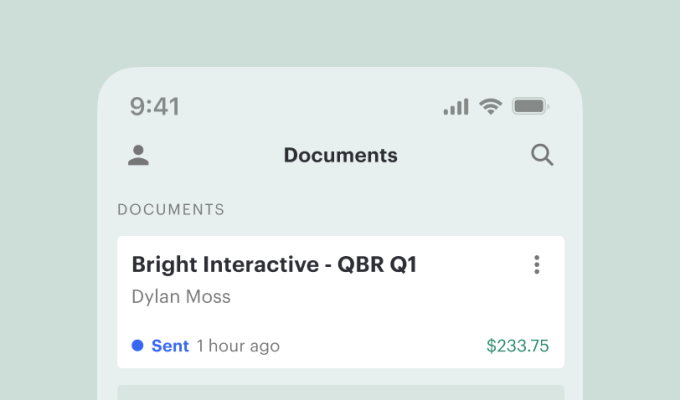Click the Wi-Fi status icon

point(490,106)
